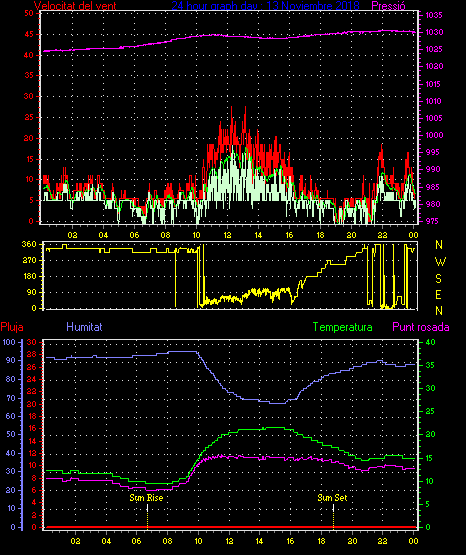Click the '22' rain axis value
This screenshot has height=555, width=466.
pyautogui.click(x=31, y=391)
